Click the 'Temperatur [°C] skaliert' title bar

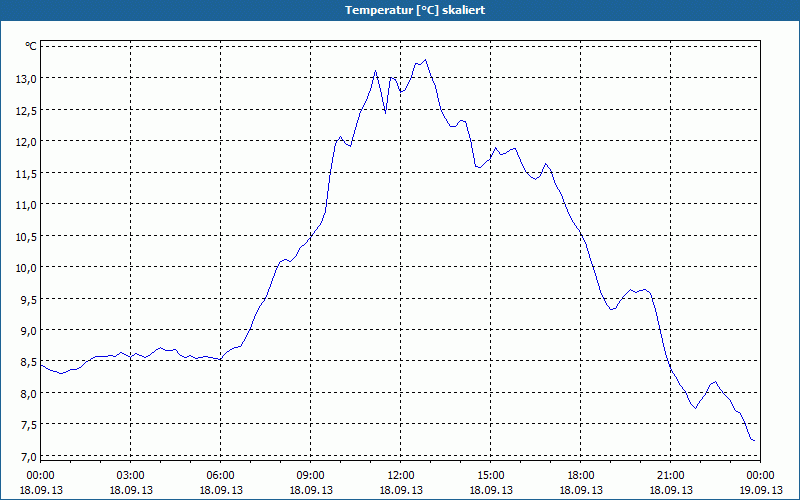coord(400,10)
